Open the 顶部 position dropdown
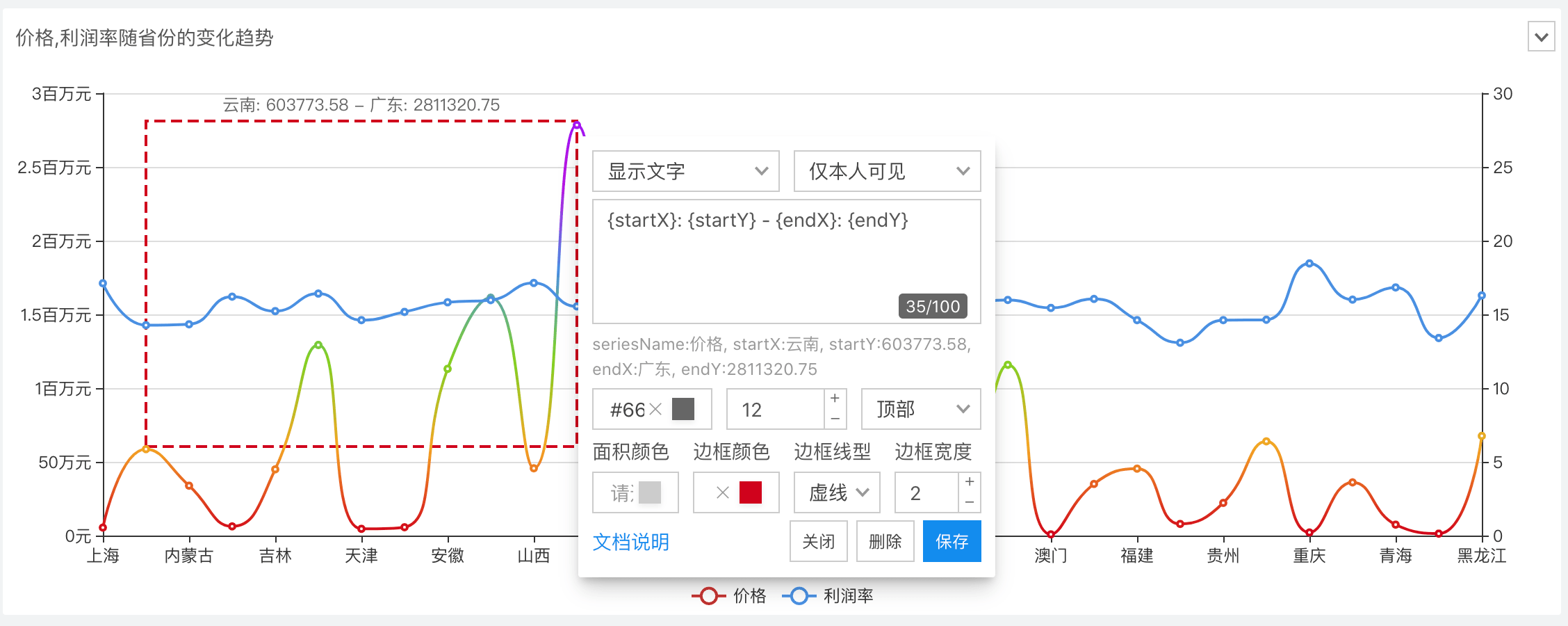This screenshot has height=626, width=1568. [920, 410]
